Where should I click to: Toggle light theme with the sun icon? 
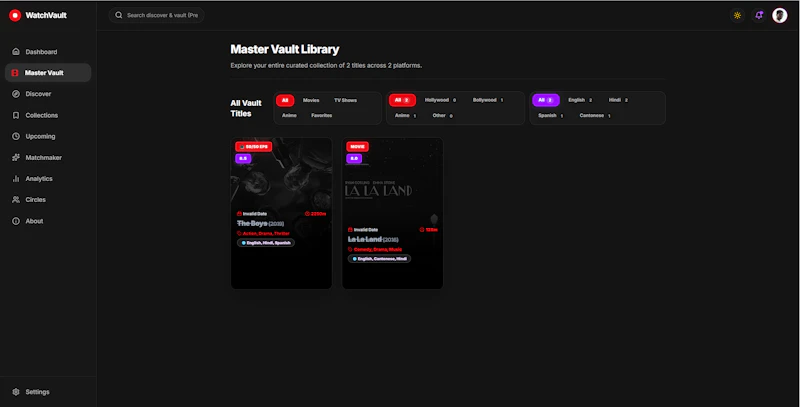tap(737, 15)
